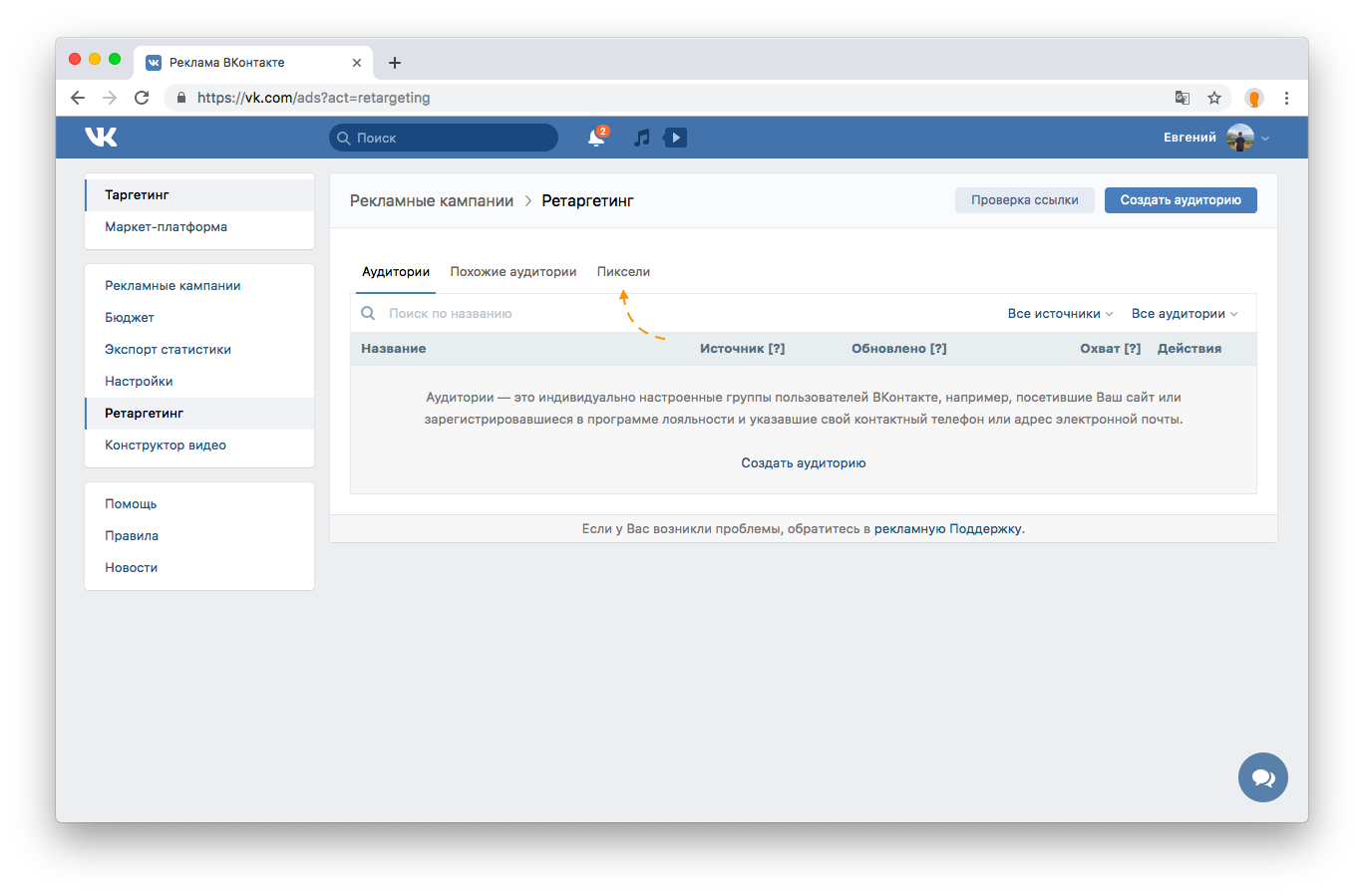Click the Обновлено [?] column header

pos(899,349)
